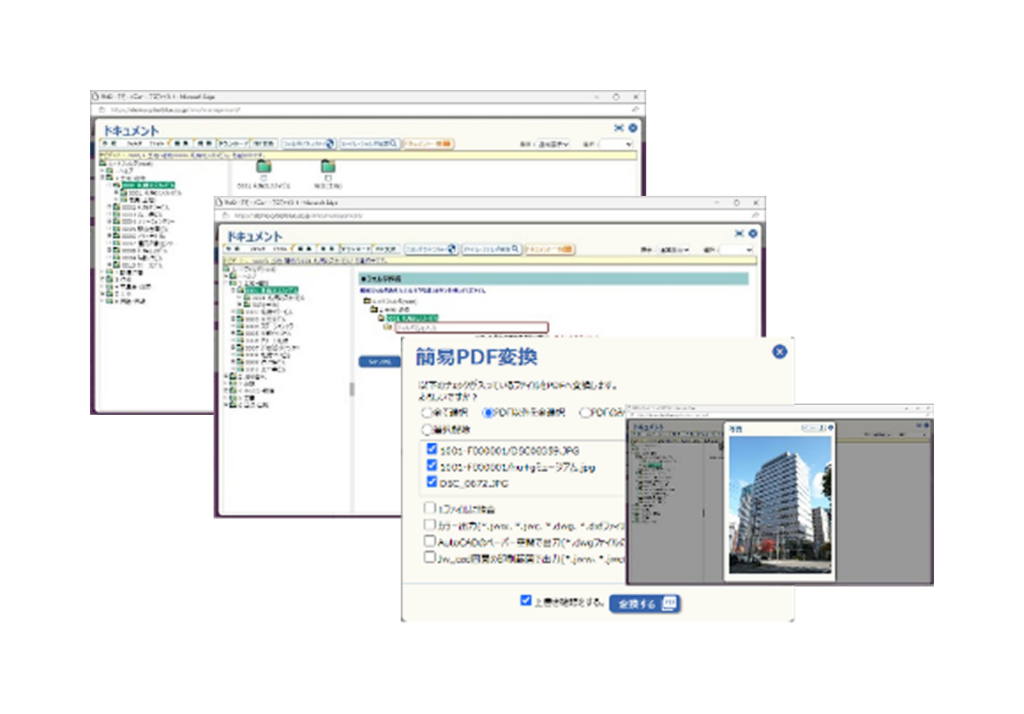Open the display-mode dropdown in back window toolbar
1024x714 pixels.
pyautogui.click(x=552, y=144)
